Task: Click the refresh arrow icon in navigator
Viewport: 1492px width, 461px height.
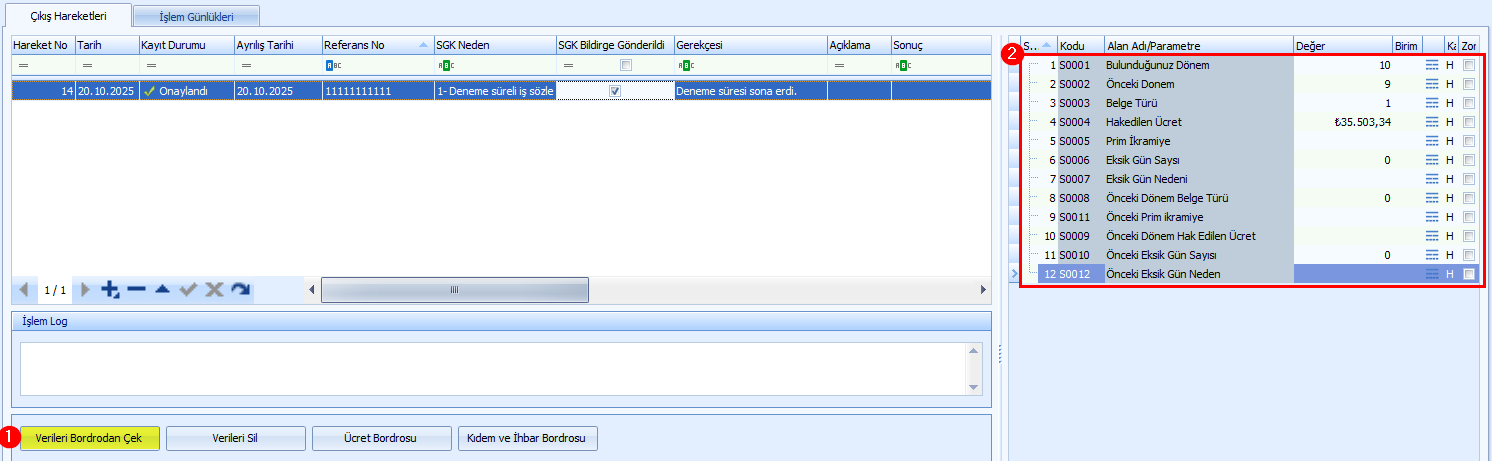Action: click(240, 290)
